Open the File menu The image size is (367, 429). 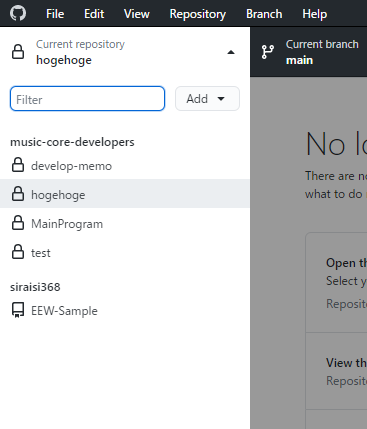(55, 14)
